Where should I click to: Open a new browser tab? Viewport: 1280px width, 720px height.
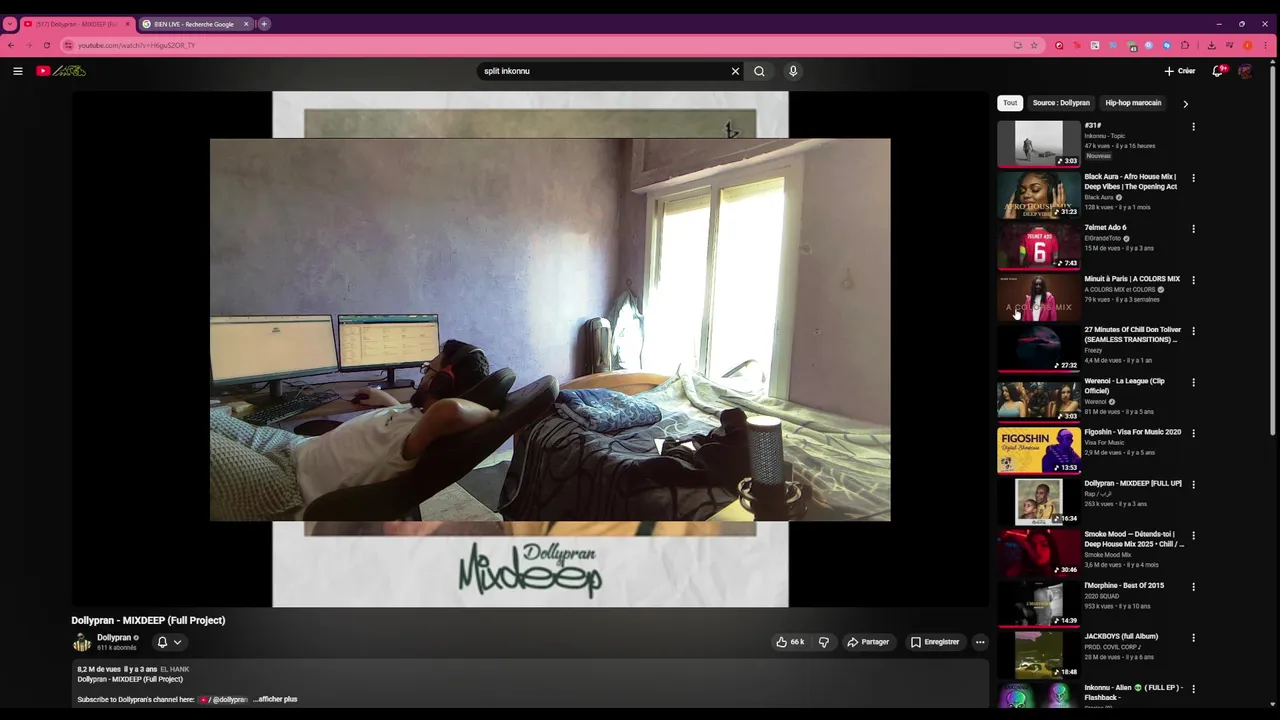[x=264, y=24]
